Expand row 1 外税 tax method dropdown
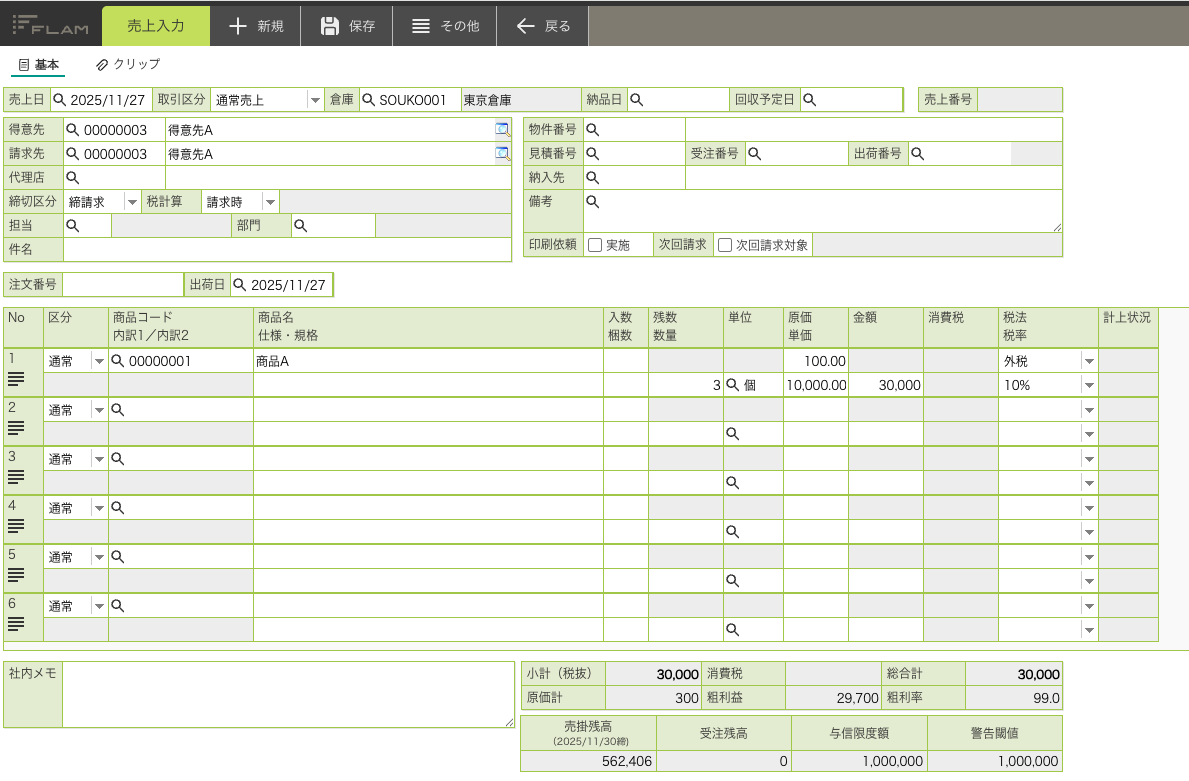 point(1089,361)
